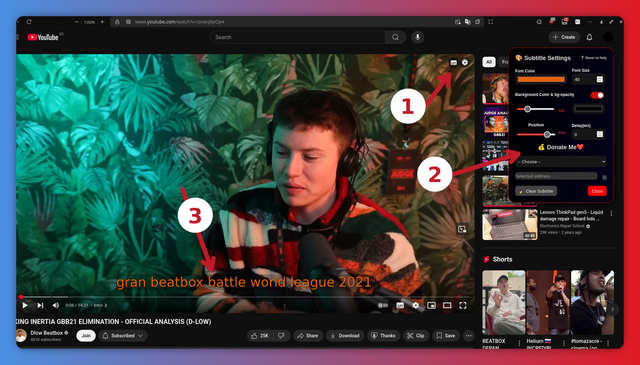The image size is (640, 365).
Task: Reload the page in browser
Action: (29, 22)
